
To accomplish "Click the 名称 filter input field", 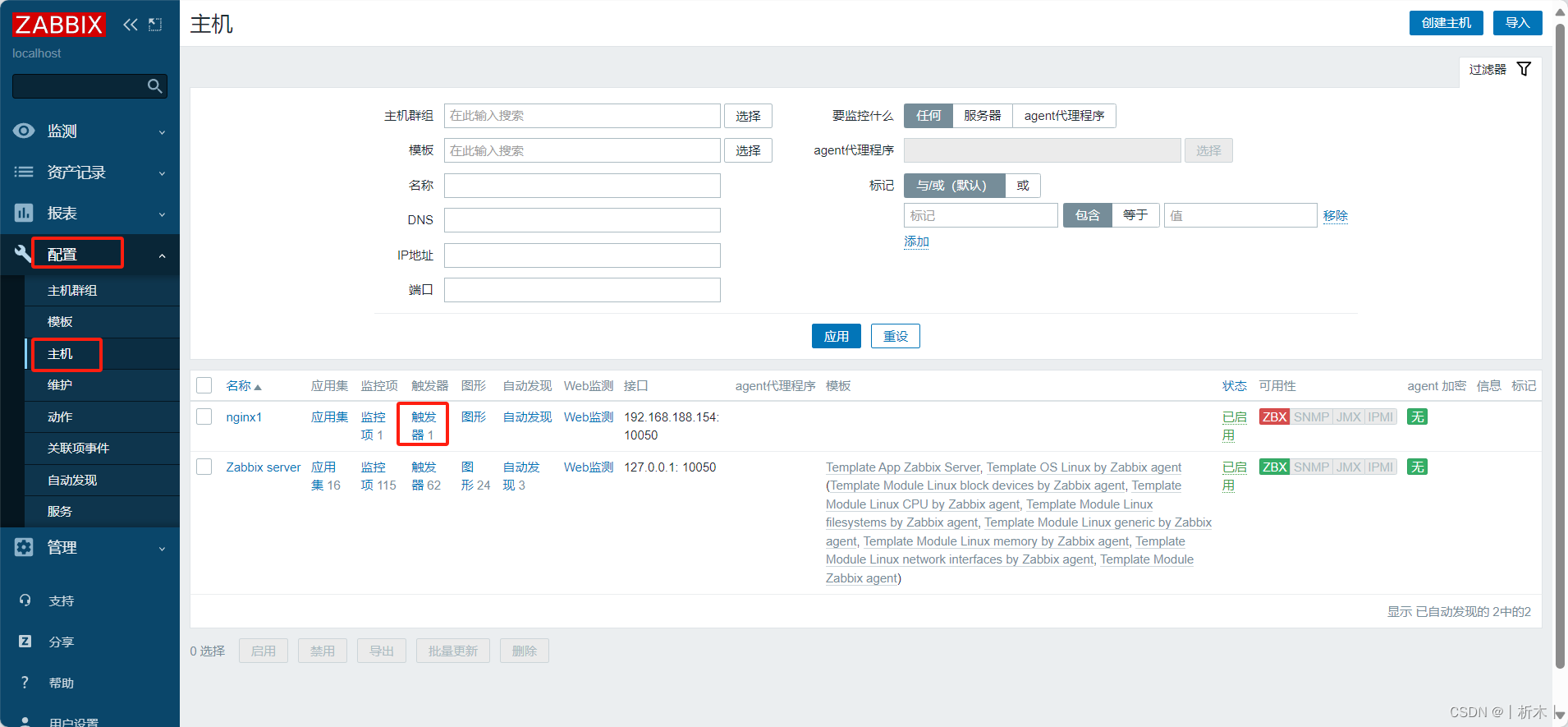I will 582,186.
